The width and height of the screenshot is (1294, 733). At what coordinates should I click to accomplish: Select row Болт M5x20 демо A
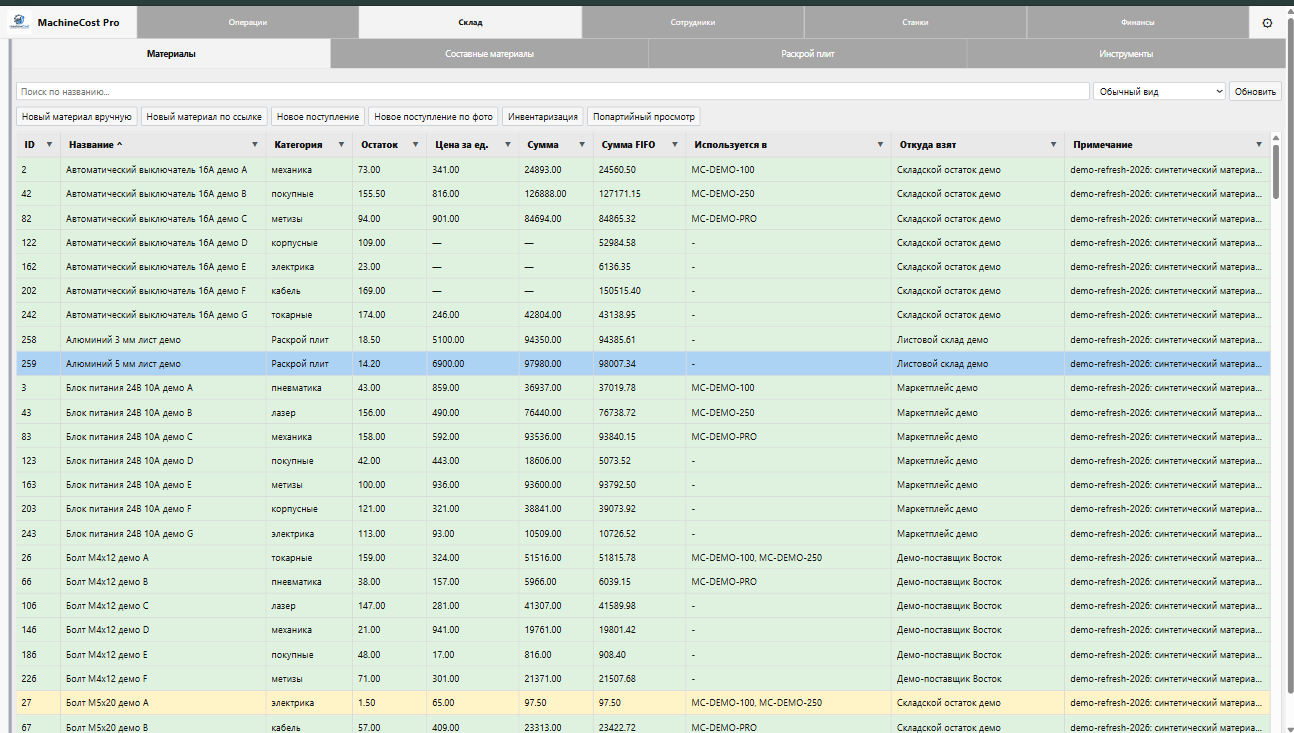point(643,703)
